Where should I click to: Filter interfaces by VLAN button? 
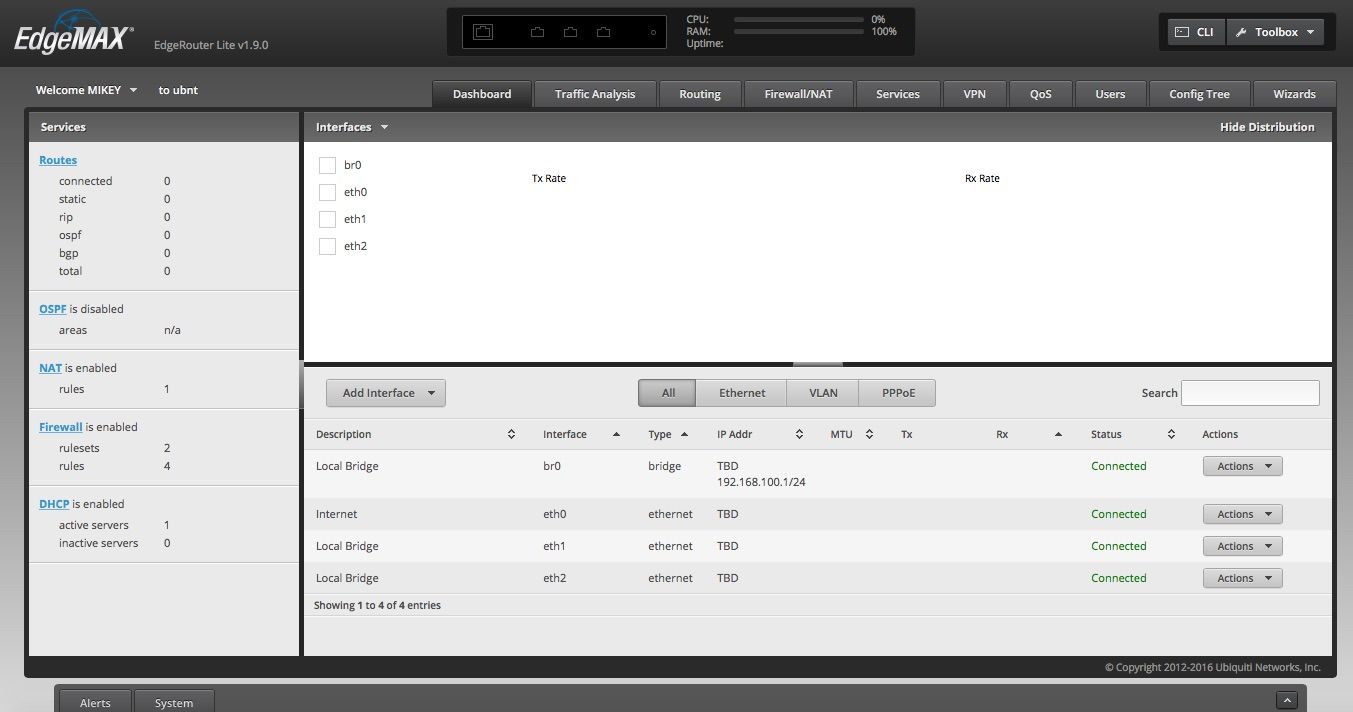[x=822, y=393]
